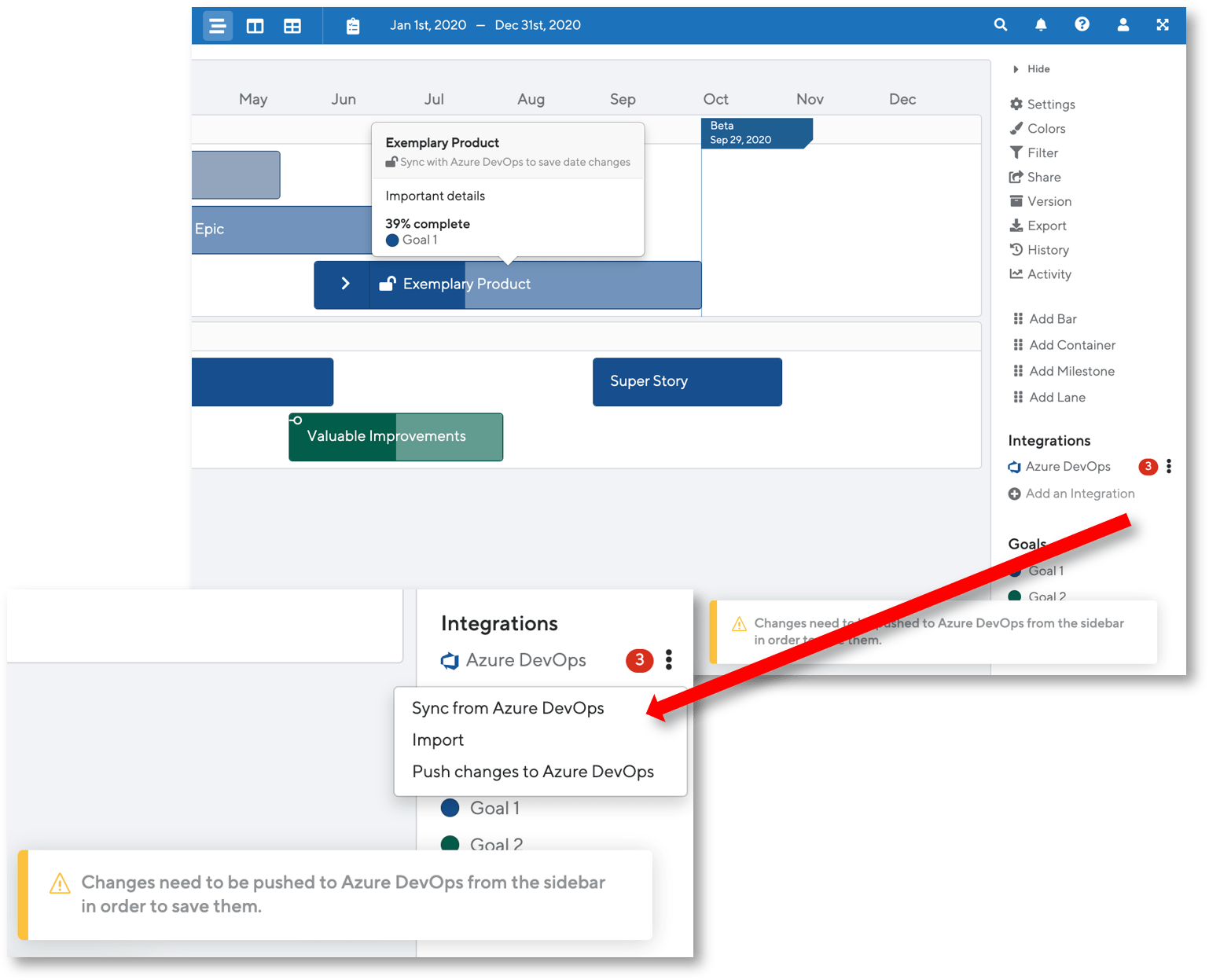This screenshot has height=980, width=1209.
Task: Choose Push changes to Azure DevOps
Action: tap(533, 772)
